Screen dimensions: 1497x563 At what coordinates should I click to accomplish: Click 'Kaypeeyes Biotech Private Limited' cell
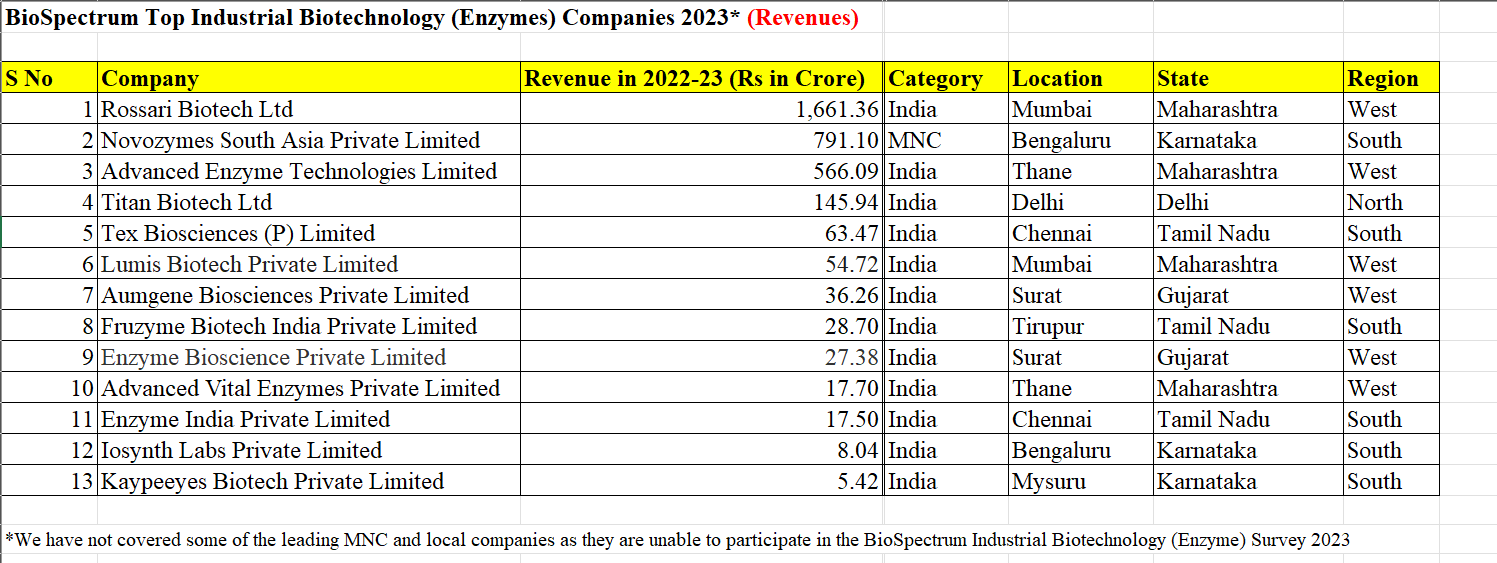pyautogui.click(x=309, y=481)
